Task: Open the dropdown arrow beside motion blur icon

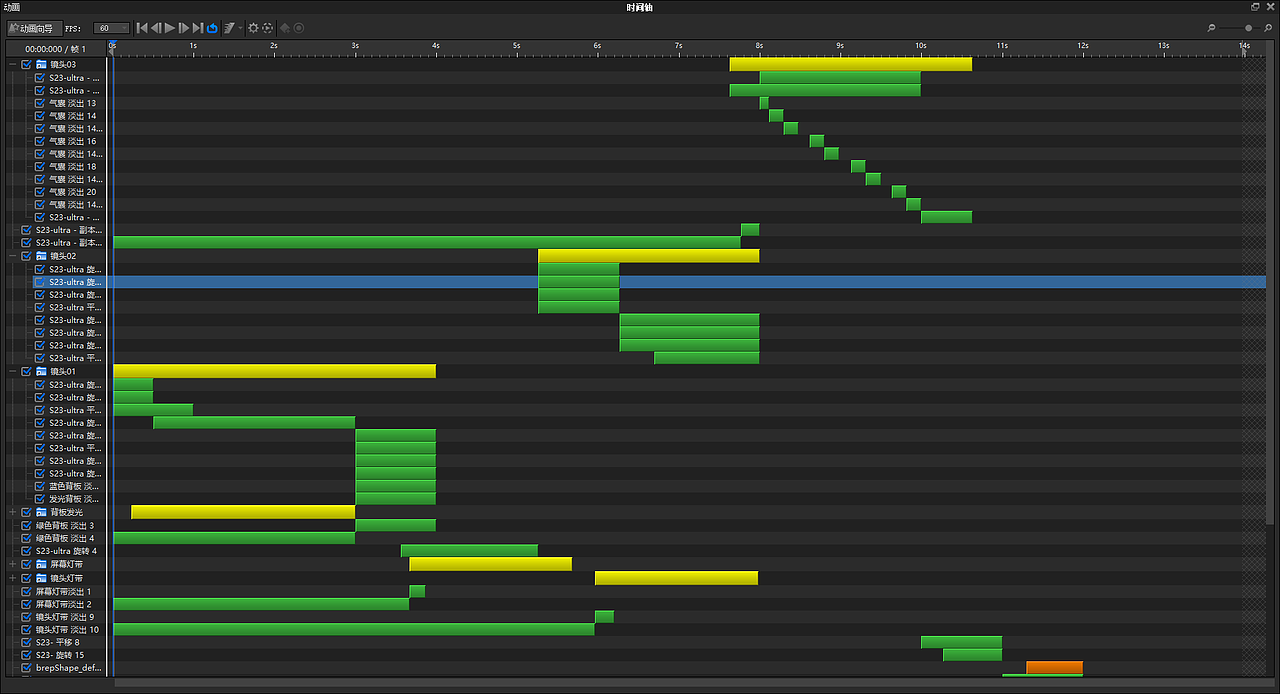Action: pos(240,28)
